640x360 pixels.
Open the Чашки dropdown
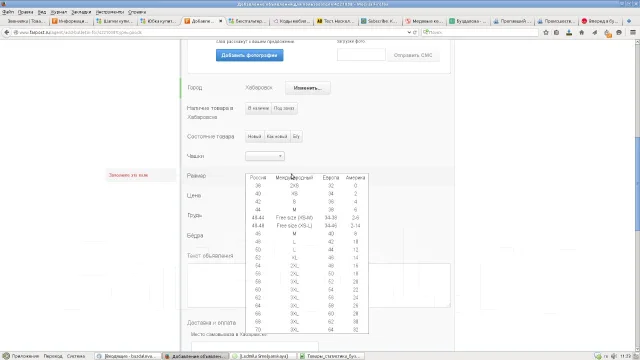click(265, 156)
